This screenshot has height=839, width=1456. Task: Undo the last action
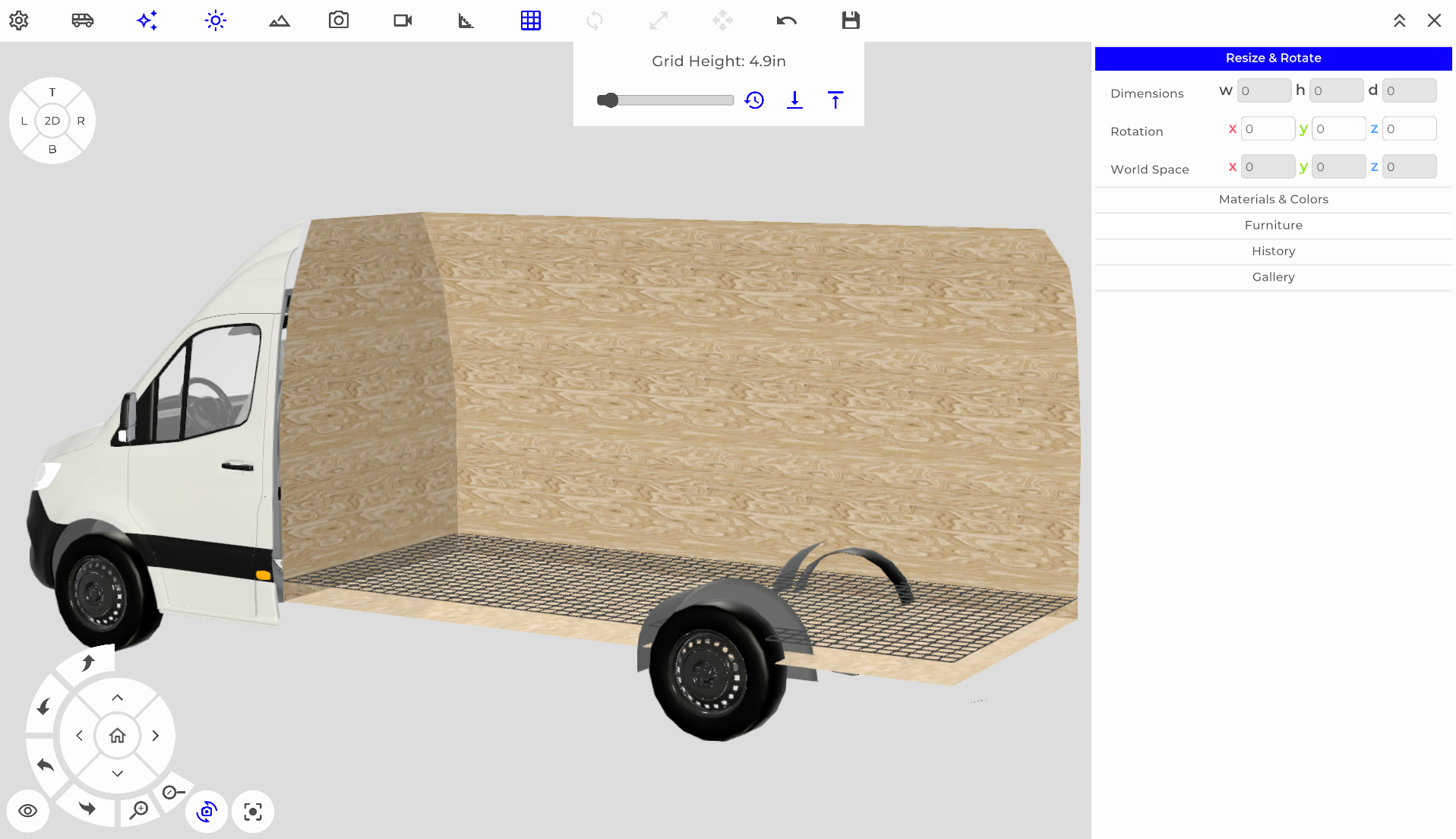tap(787, 21)
